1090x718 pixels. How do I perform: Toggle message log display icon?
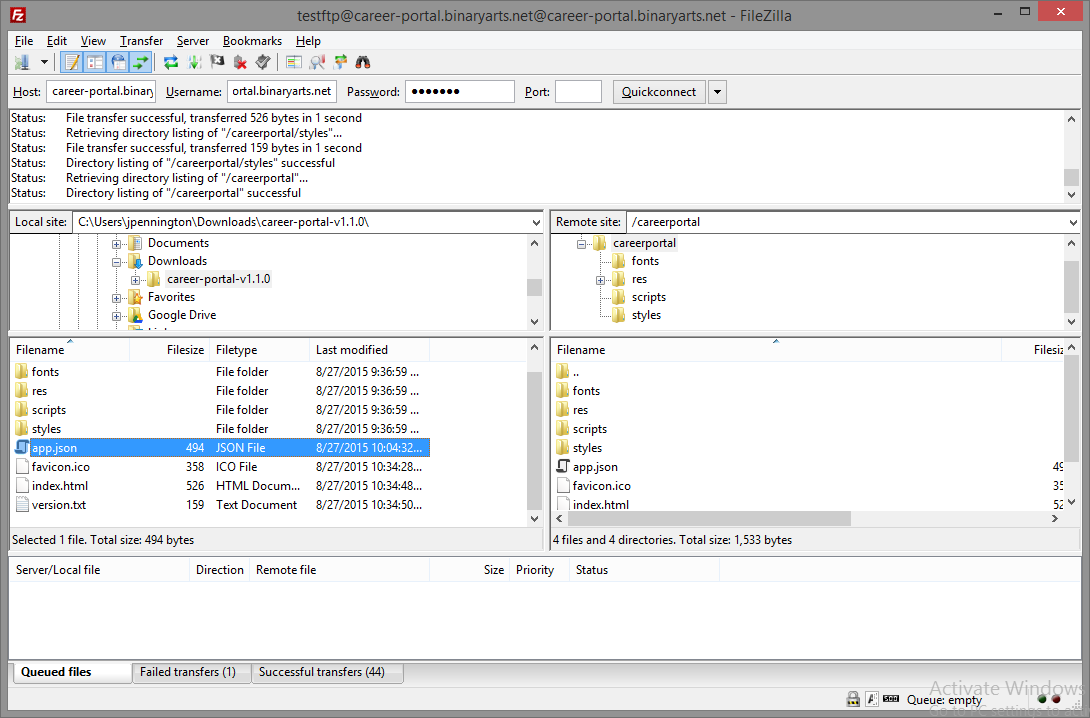pyautogui.click(x=72, y=63)
